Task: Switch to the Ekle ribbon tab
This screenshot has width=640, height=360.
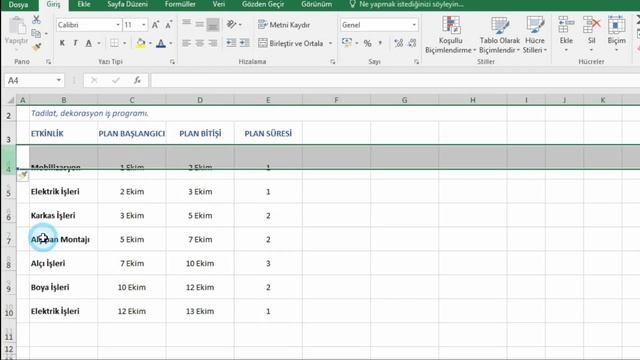Action: click(84, 4)
